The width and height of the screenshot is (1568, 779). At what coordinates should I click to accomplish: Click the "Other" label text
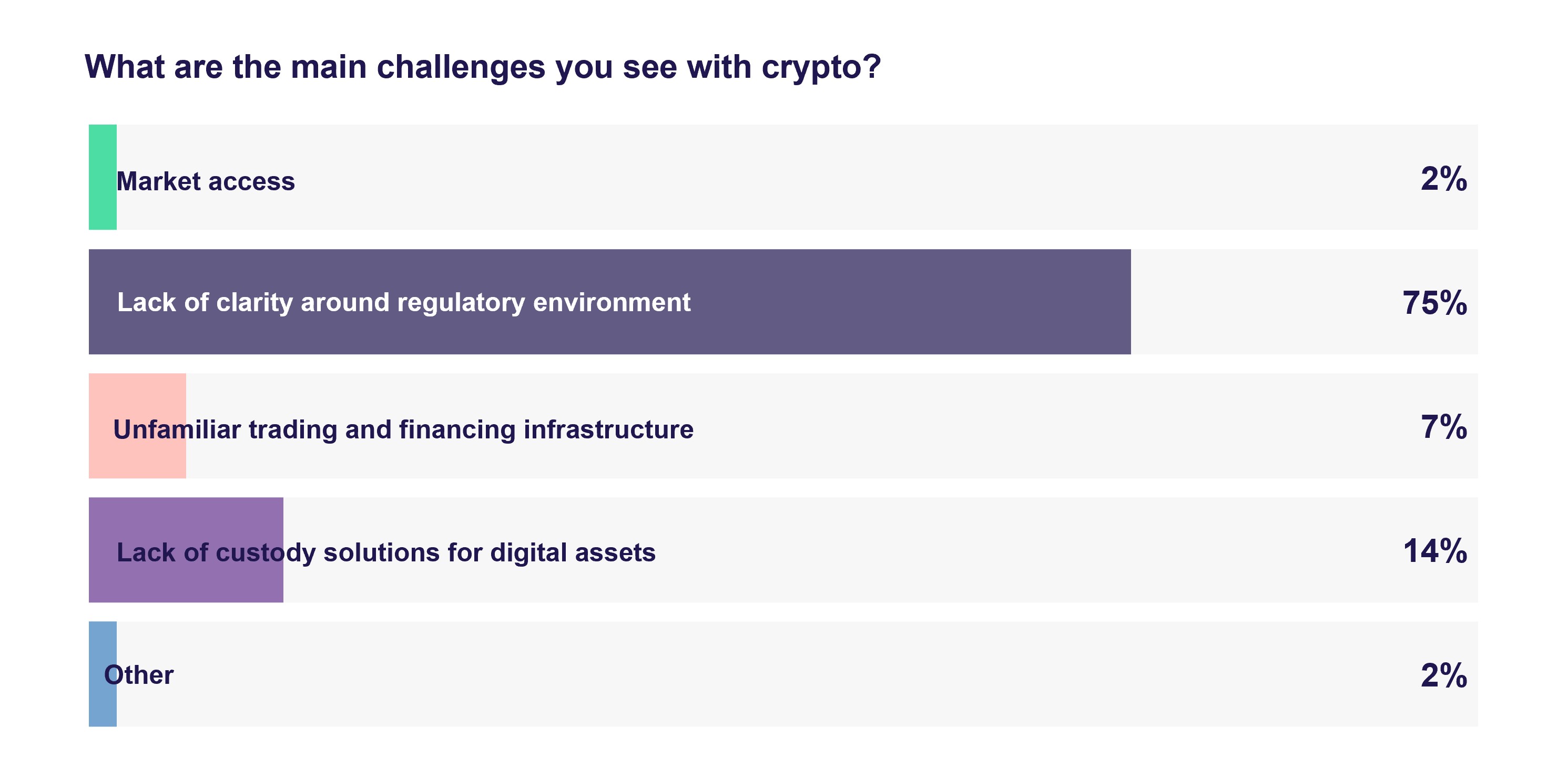click(x=139, y=675)
